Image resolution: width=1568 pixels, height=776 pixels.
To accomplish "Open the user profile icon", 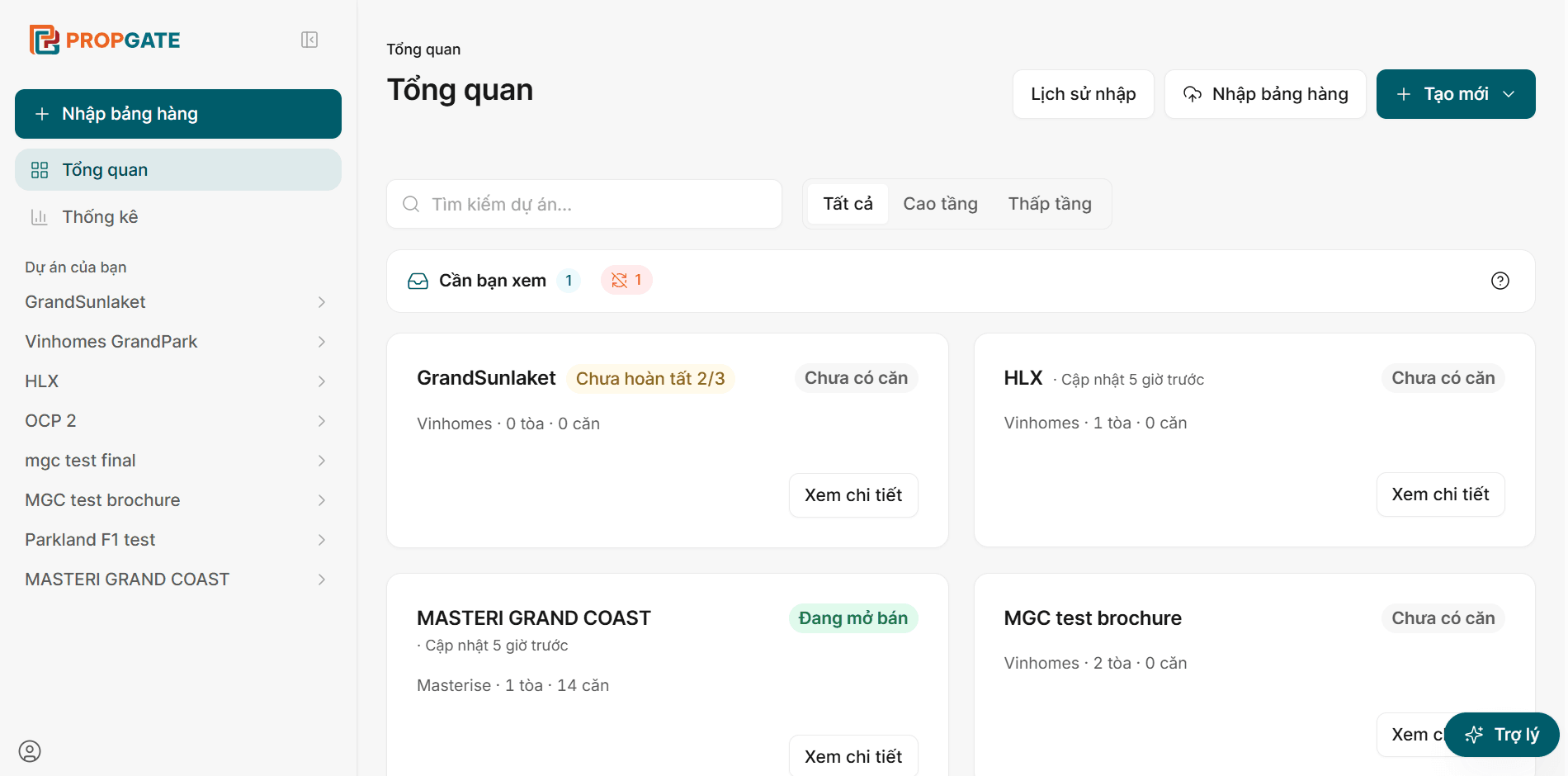I will [x=30, y=751].
